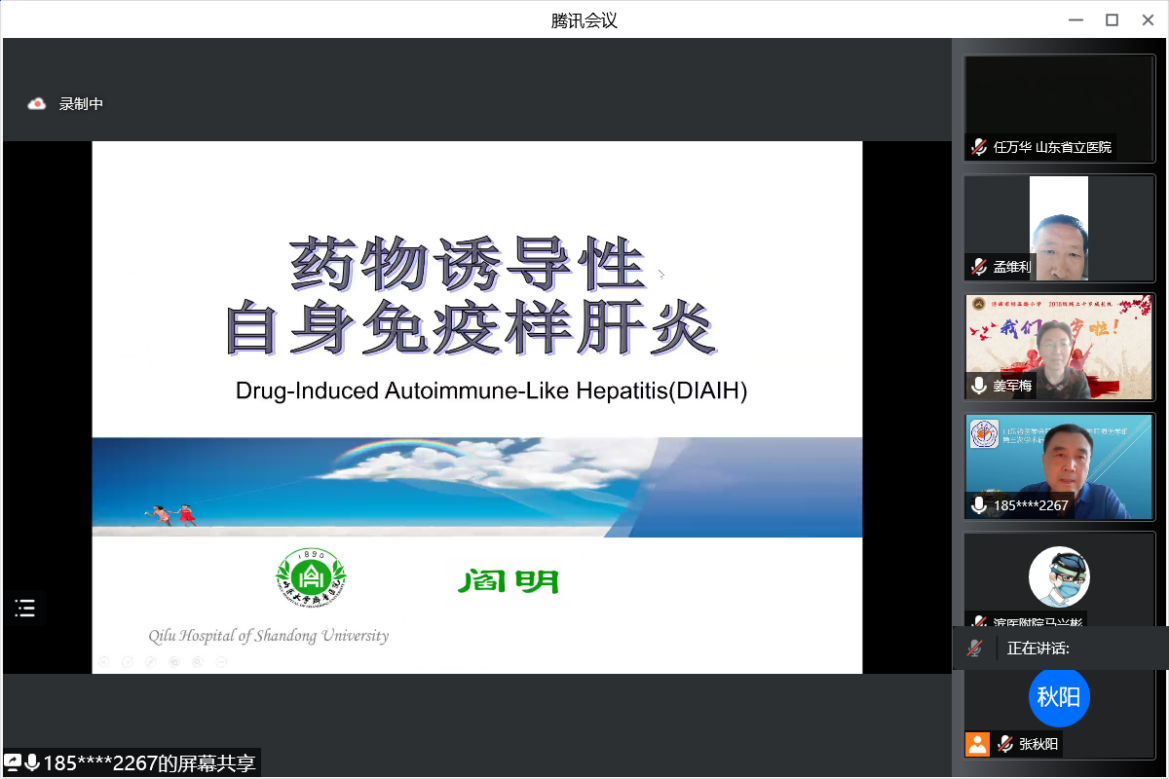Open the list menu icon at left edge
Viewport: 1169px width, 779px height.
pos(25,608)
